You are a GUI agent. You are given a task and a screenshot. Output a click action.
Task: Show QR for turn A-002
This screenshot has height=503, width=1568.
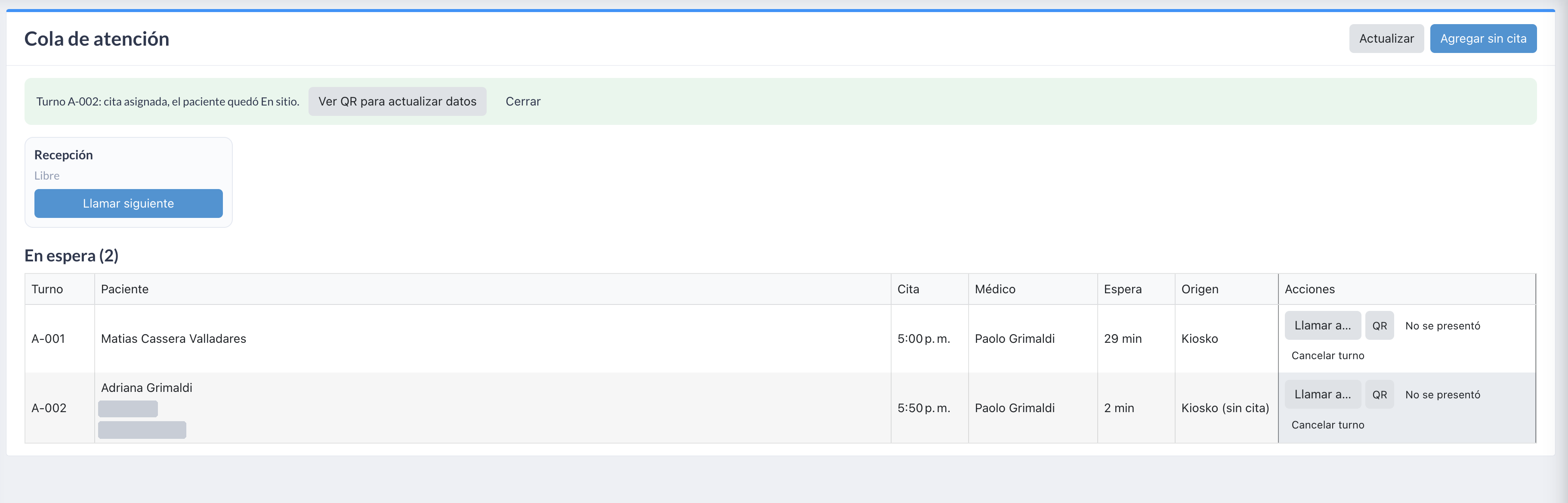1379,394
